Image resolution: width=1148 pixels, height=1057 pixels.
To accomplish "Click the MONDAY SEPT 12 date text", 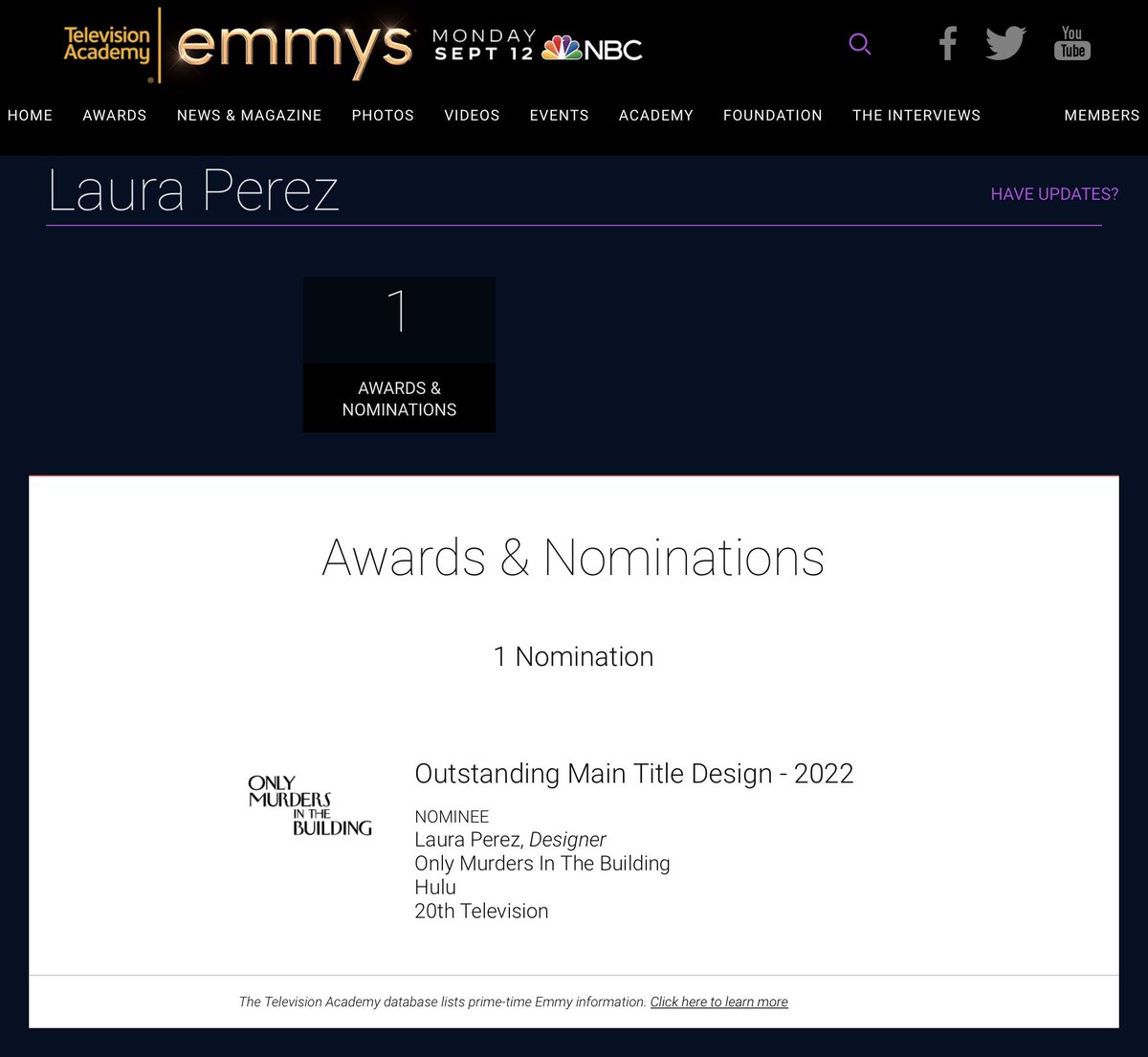I will coord(483,45).
